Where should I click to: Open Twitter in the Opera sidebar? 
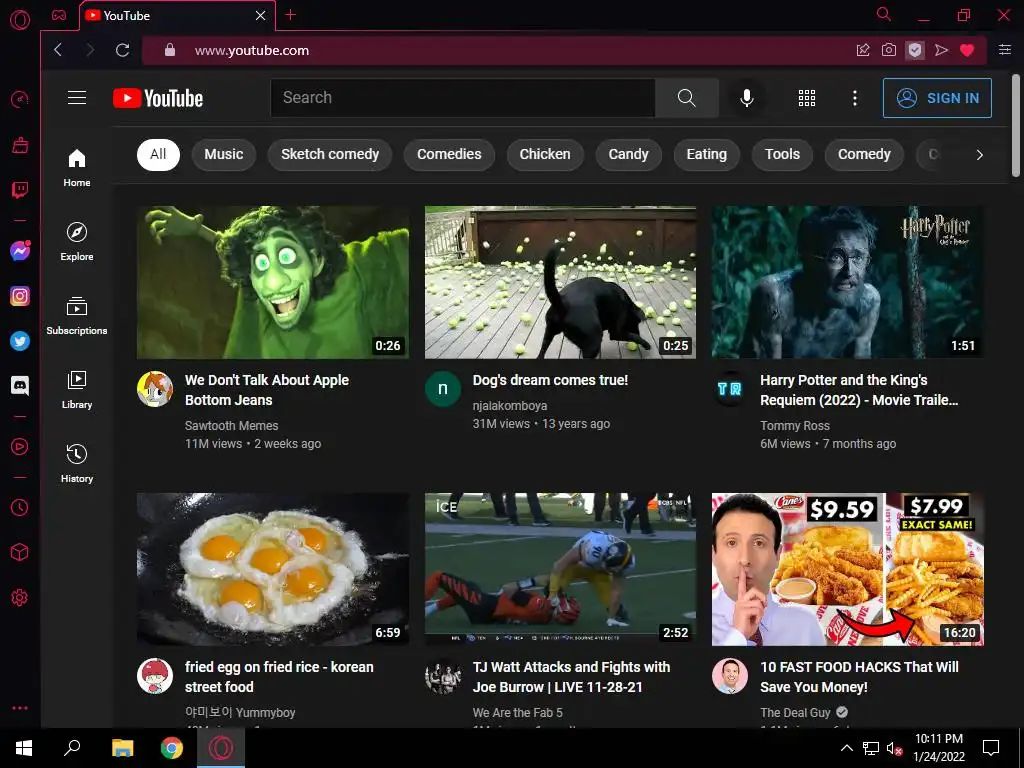pos(20,341)
